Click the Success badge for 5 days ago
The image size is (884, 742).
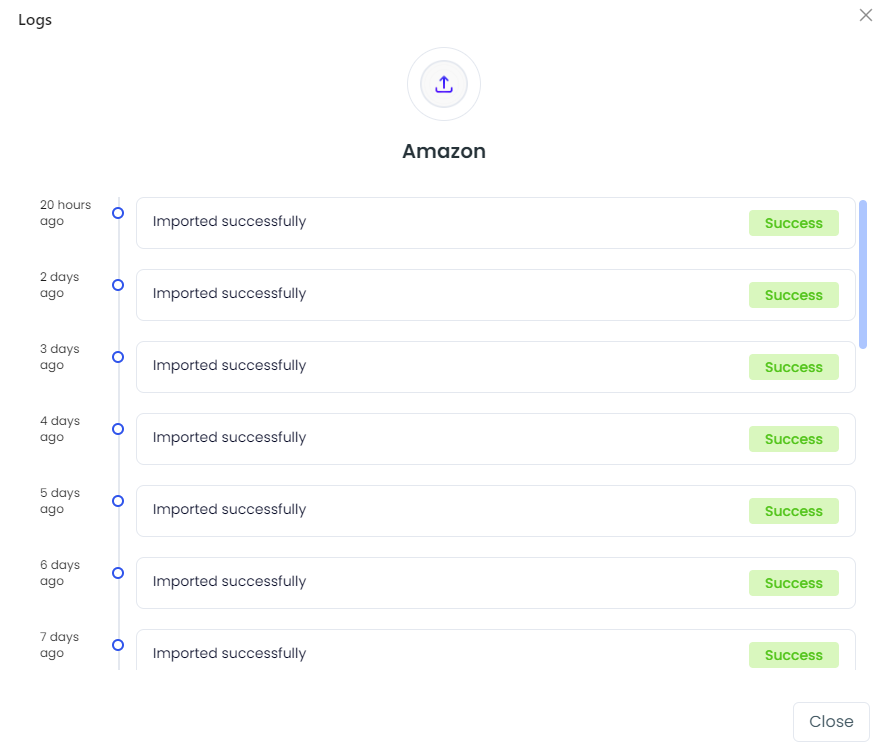click(793, 511)
